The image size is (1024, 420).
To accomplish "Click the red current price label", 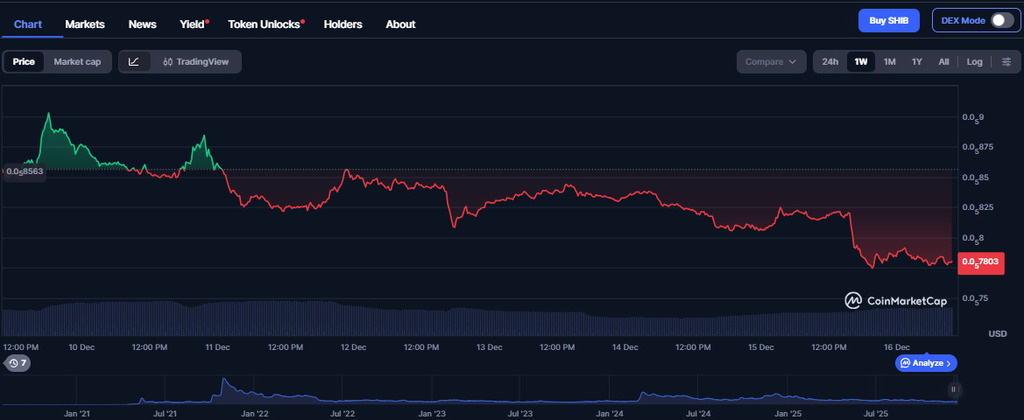I will (979, 262).
